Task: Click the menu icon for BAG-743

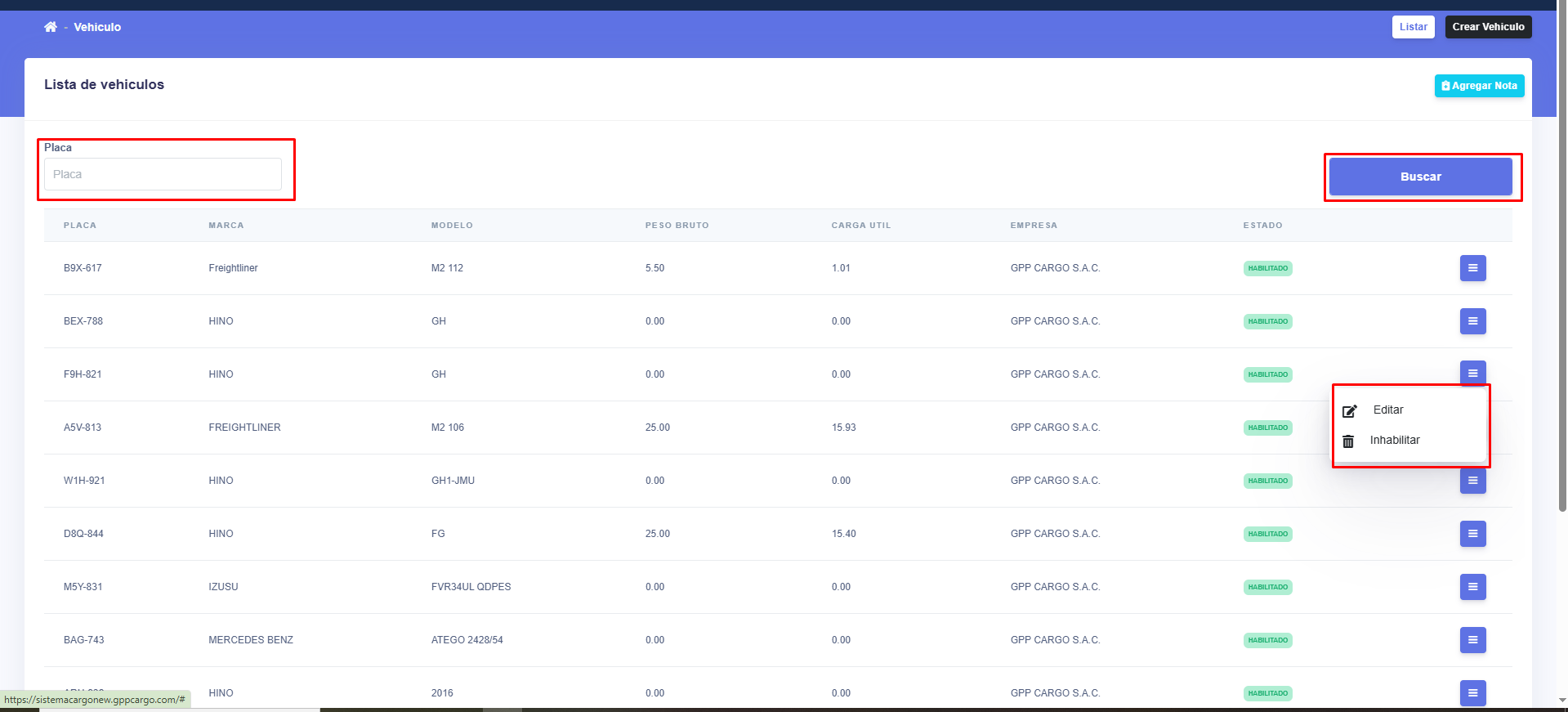Action: click(1472, 640)
